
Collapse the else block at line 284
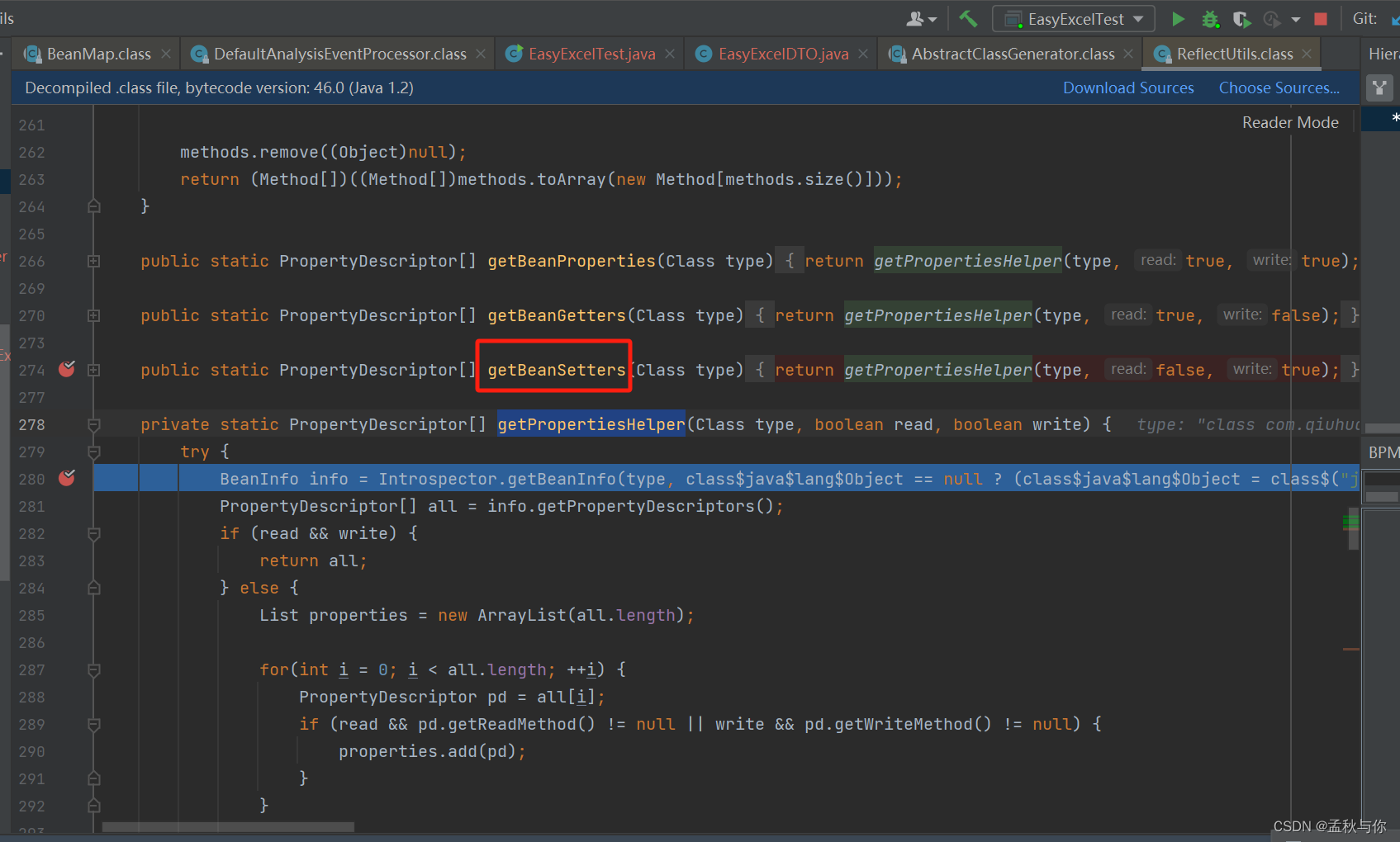[94, 588]
